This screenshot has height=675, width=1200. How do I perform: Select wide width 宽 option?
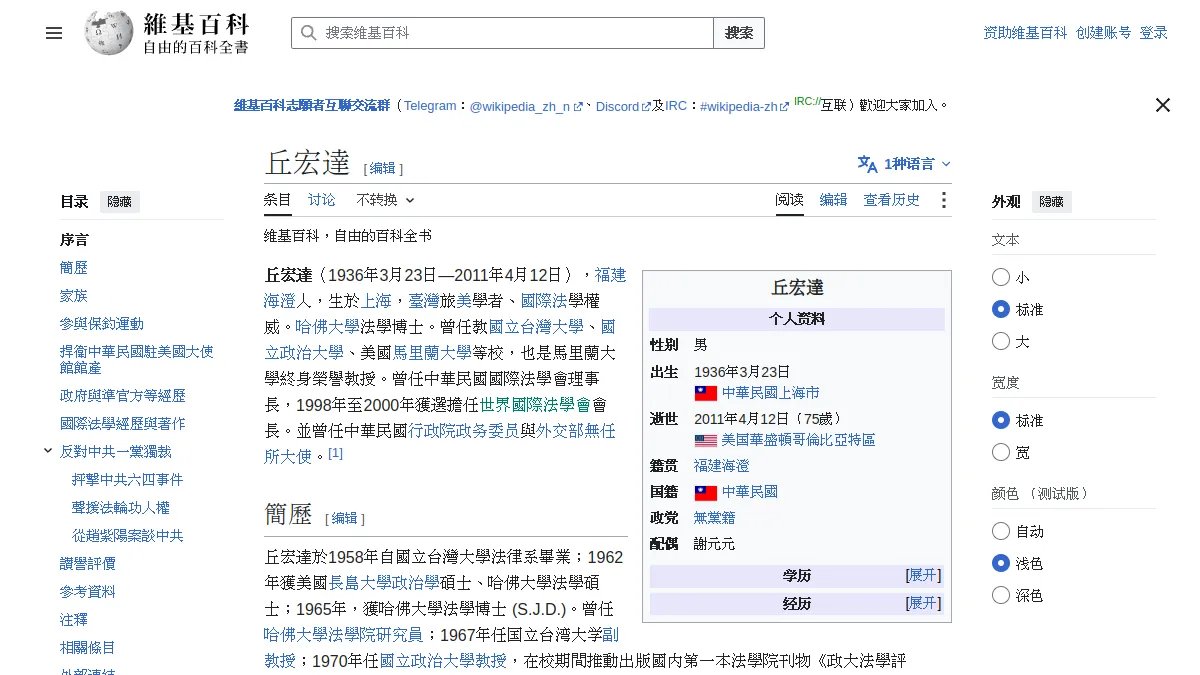[1001, 452]
